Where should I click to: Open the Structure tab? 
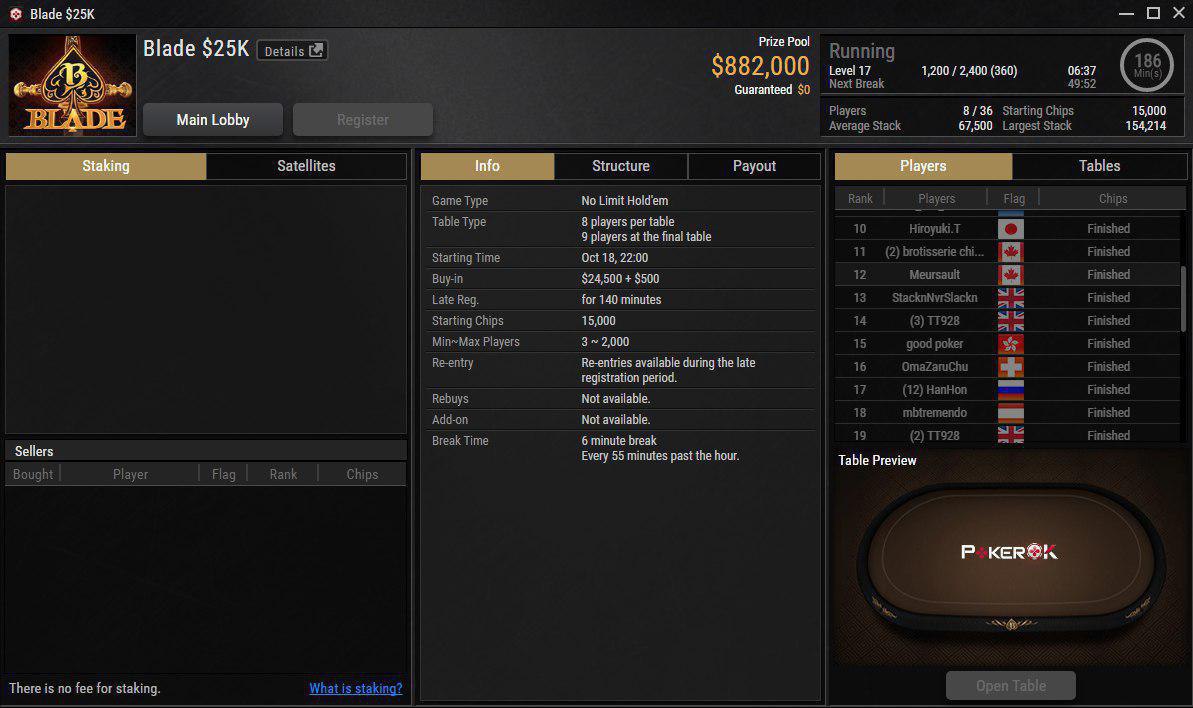pos(621,166)
